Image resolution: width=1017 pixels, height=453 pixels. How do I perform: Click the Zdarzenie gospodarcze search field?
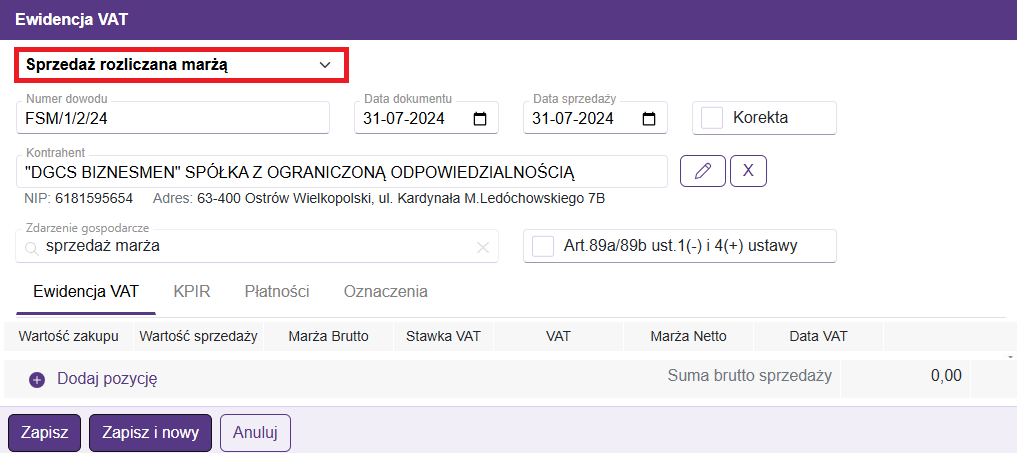point(257,247)
